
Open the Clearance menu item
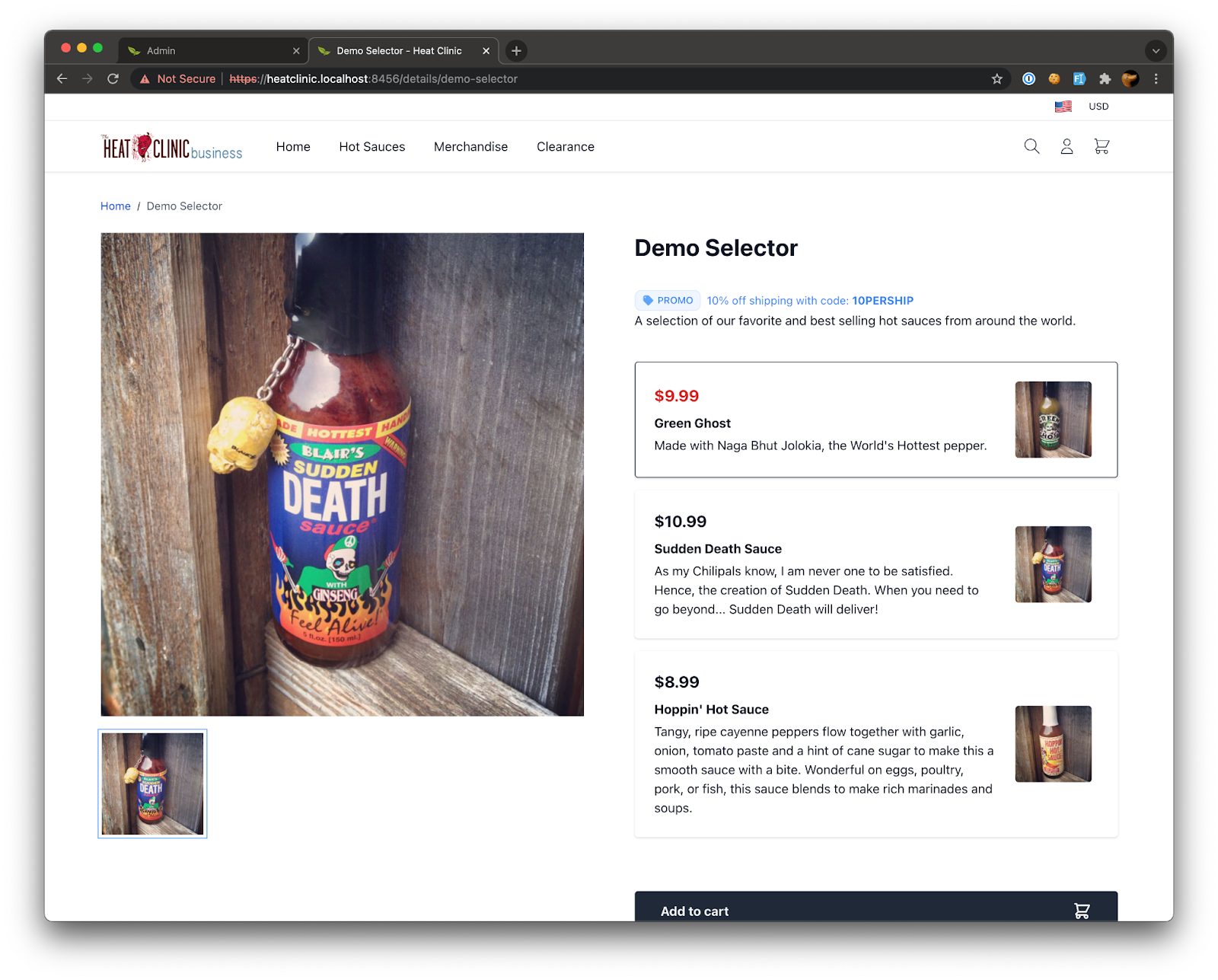coord(566,146)
